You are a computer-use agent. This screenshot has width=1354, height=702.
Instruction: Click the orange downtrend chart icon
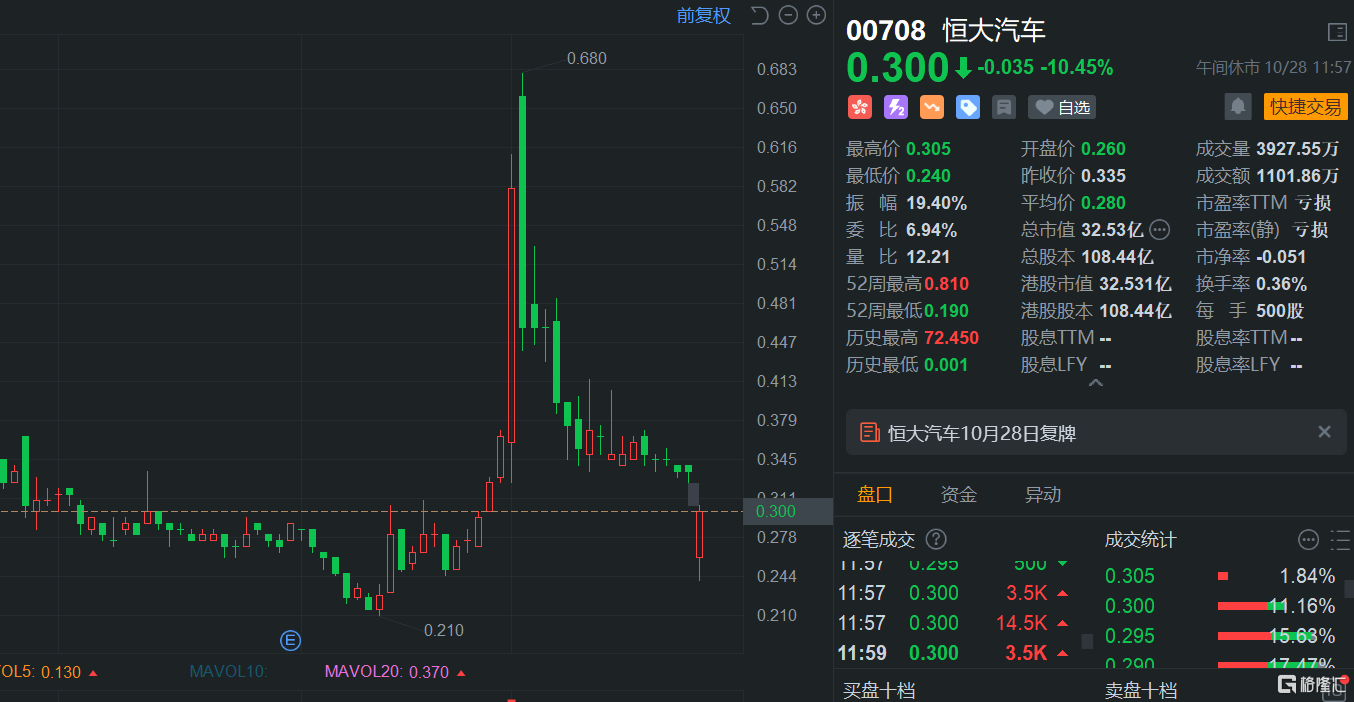[931, 107]
